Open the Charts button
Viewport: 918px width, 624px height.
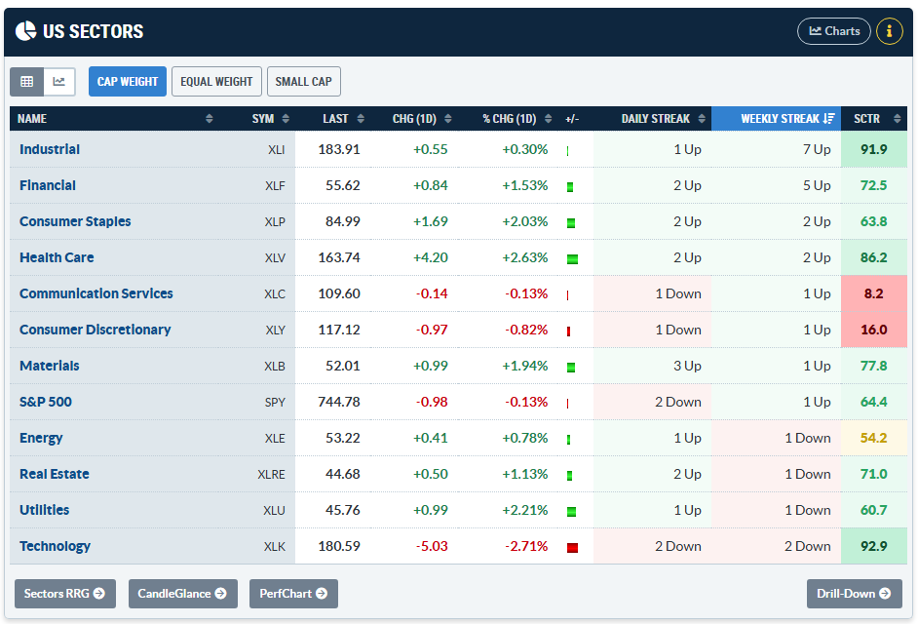tap(834, 31)
